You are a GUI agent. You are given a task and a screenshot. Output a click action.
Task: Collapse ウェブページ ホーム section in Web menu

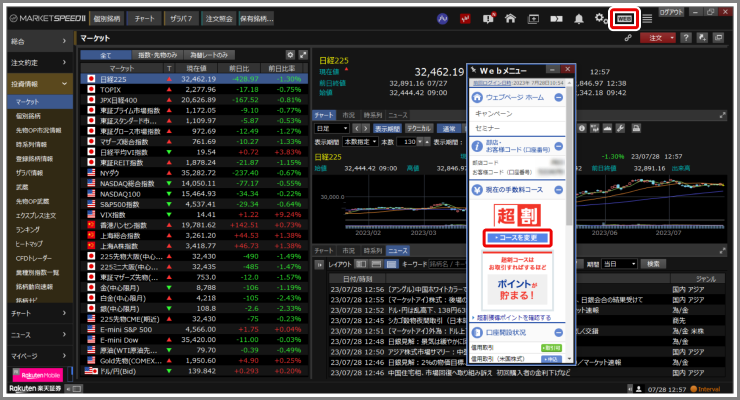point(558,97)
